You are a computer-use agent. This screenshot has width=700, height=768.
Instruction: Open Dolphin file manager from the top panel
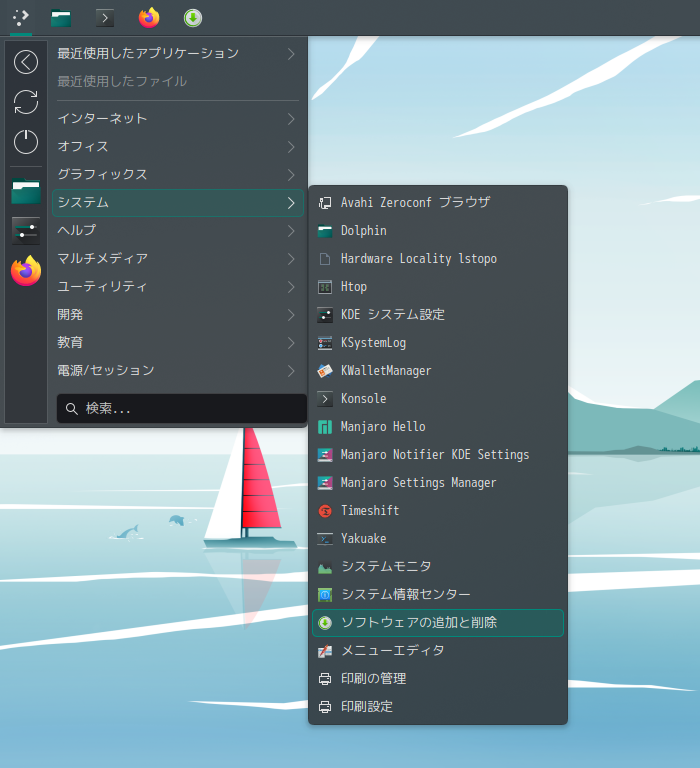tap(61, 18)
